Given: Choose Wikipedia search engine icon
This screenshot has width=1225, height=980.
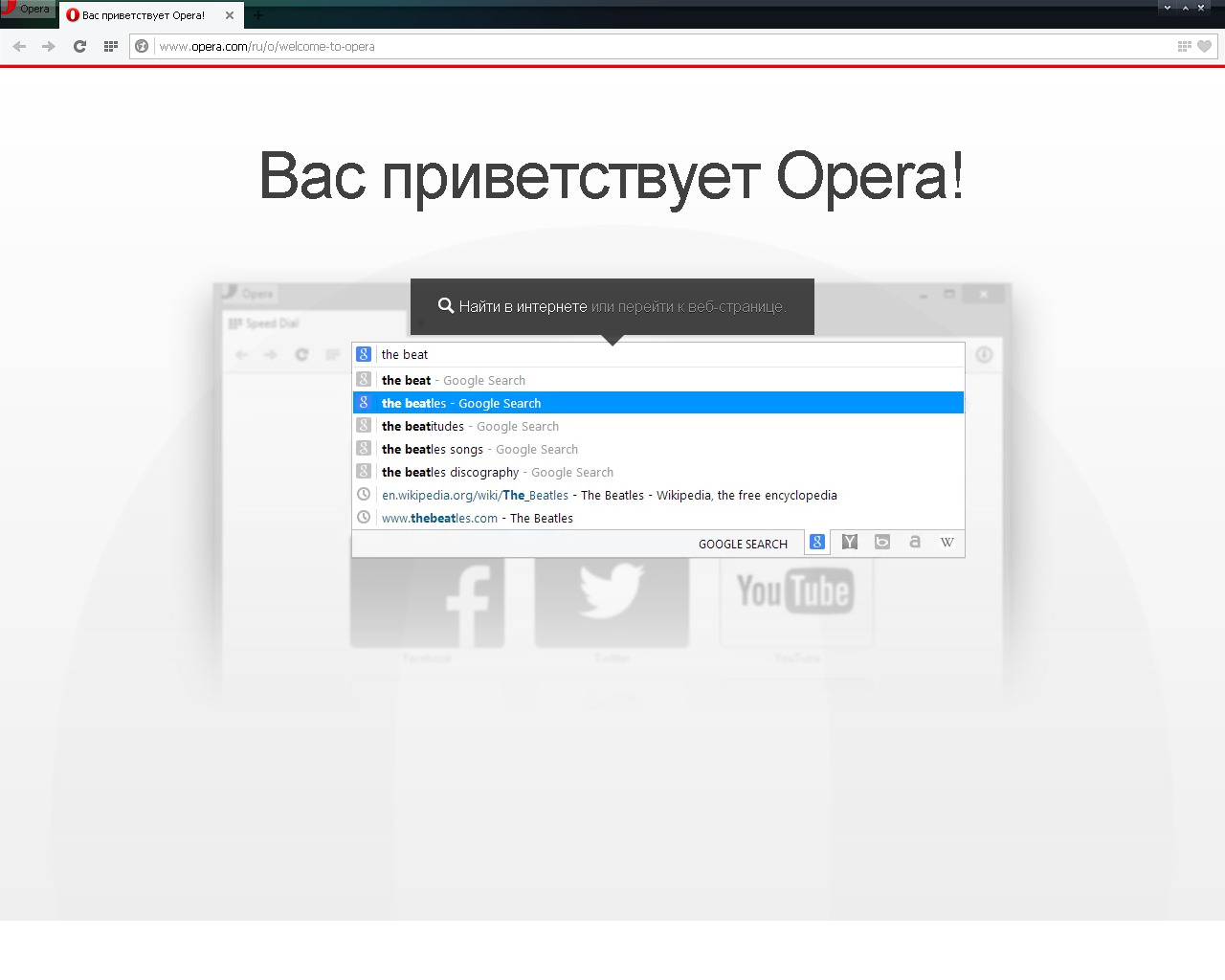Looking at the screenshot, I should [947, 542].
